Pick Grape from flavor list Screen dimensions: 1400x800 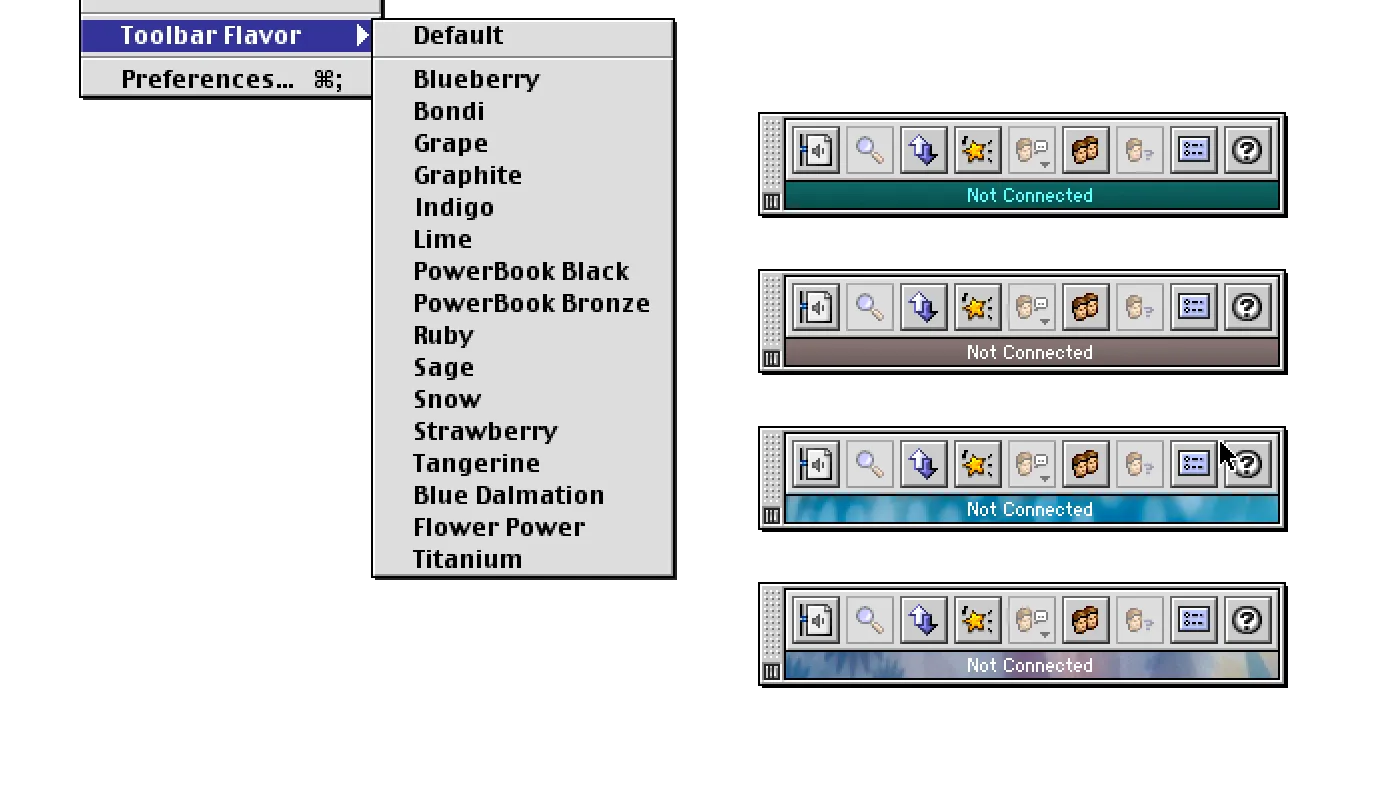523,144
